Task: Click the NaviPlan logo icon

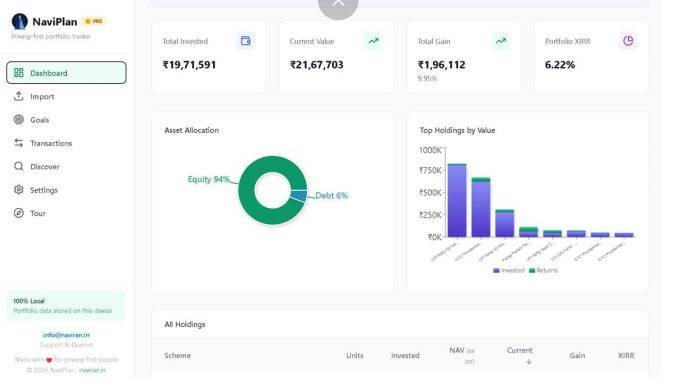Action: coord(20,21)
